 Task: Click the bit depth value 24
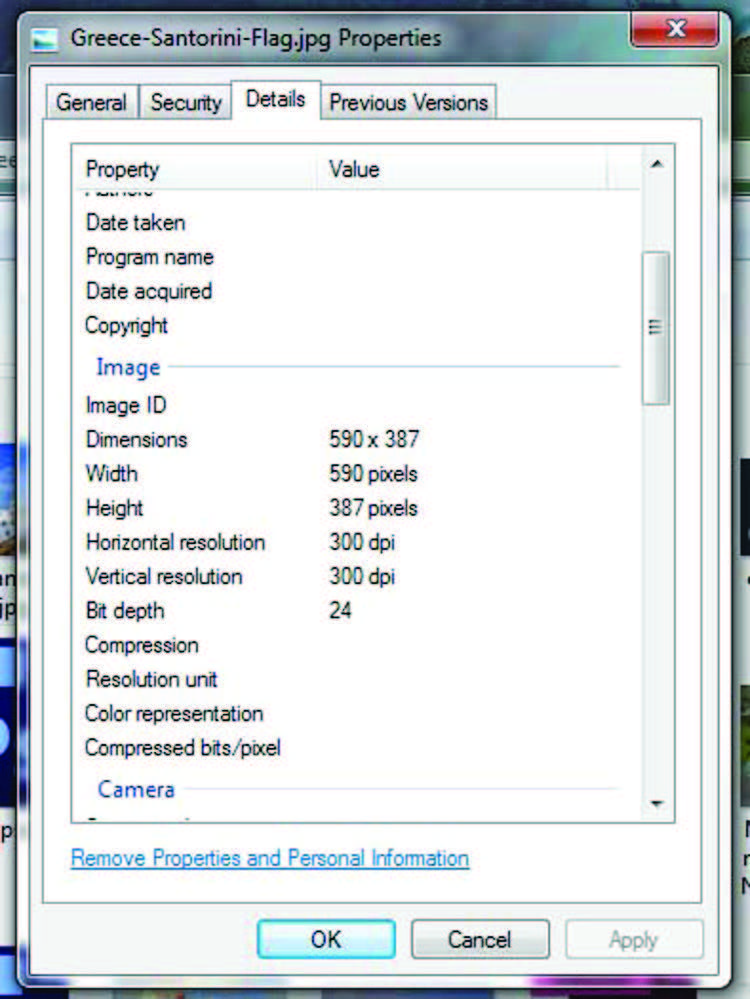coord(340,611)
